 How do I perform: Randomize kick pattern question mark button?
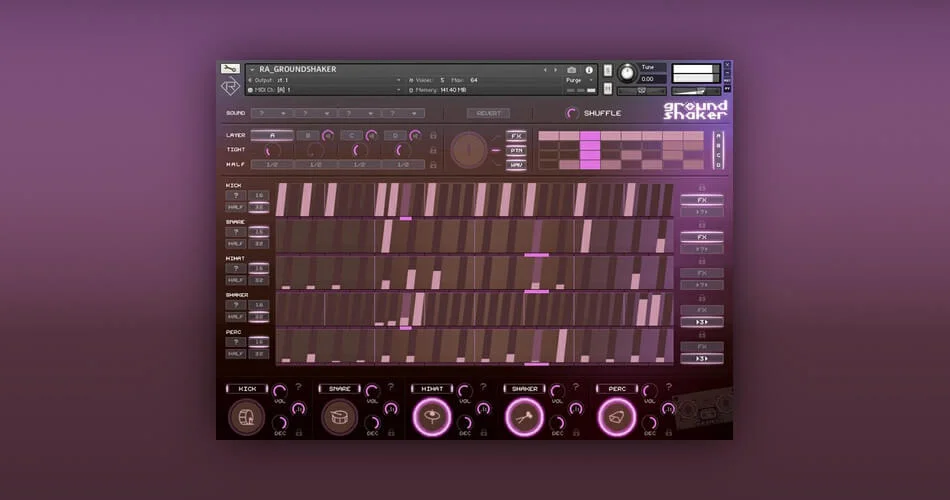[236, 195]
